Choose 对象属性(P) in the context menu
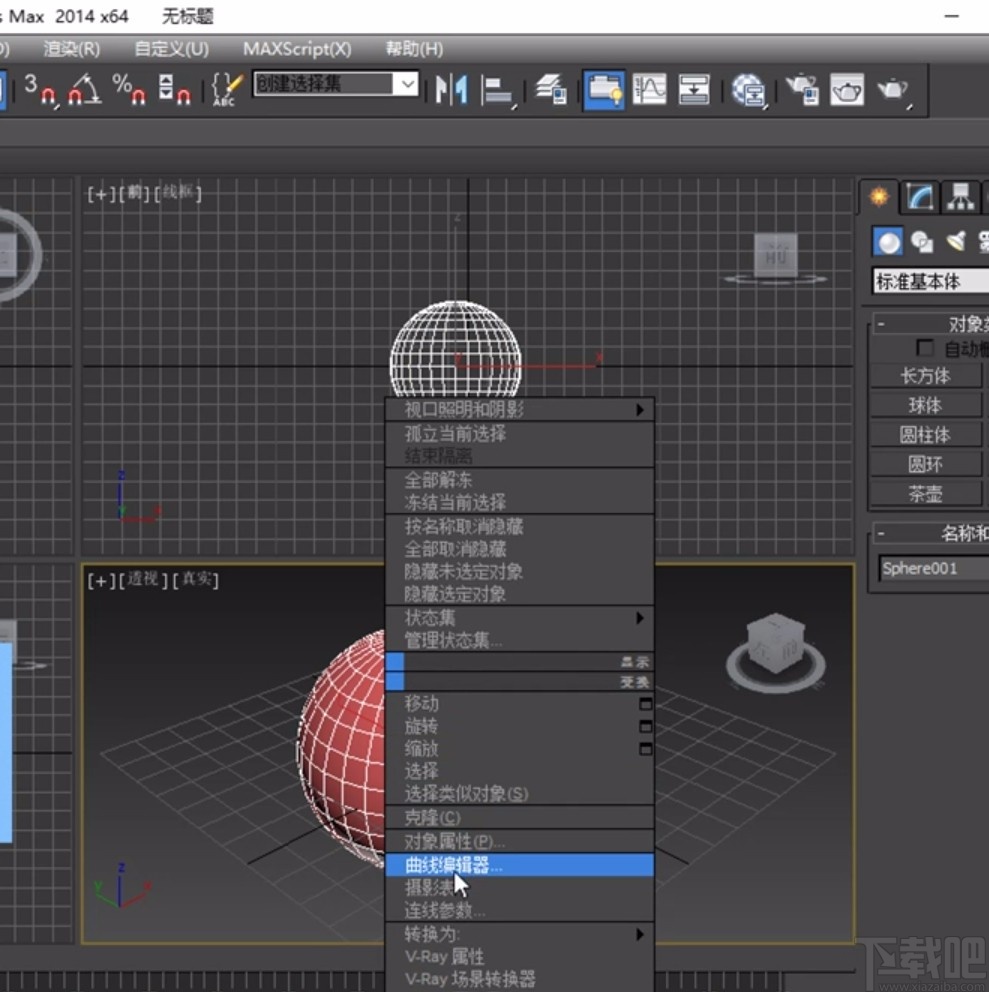Viewport: 989px width, 992px height. click(x=519, y=841)
